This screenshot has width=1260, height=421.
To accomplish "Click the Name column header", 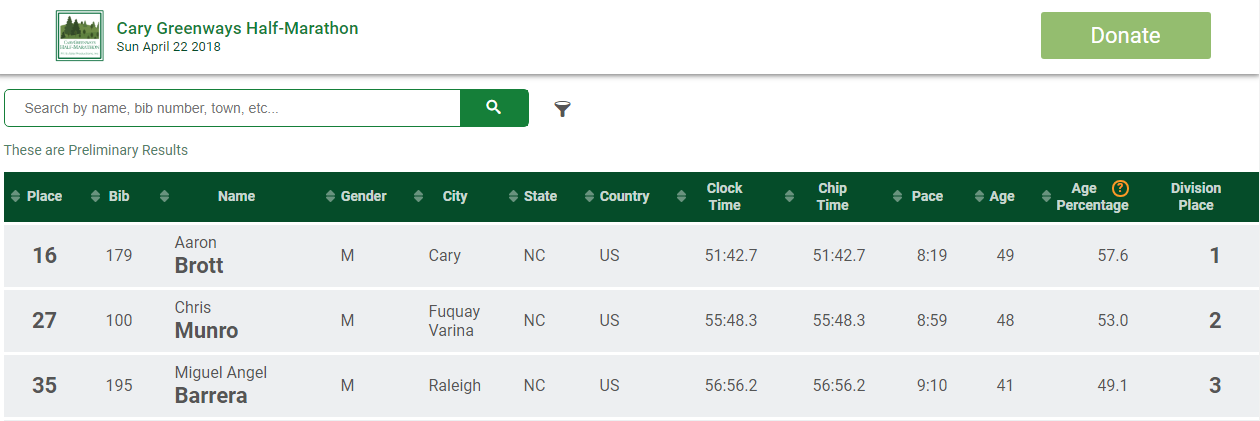I will pos(236,197).
